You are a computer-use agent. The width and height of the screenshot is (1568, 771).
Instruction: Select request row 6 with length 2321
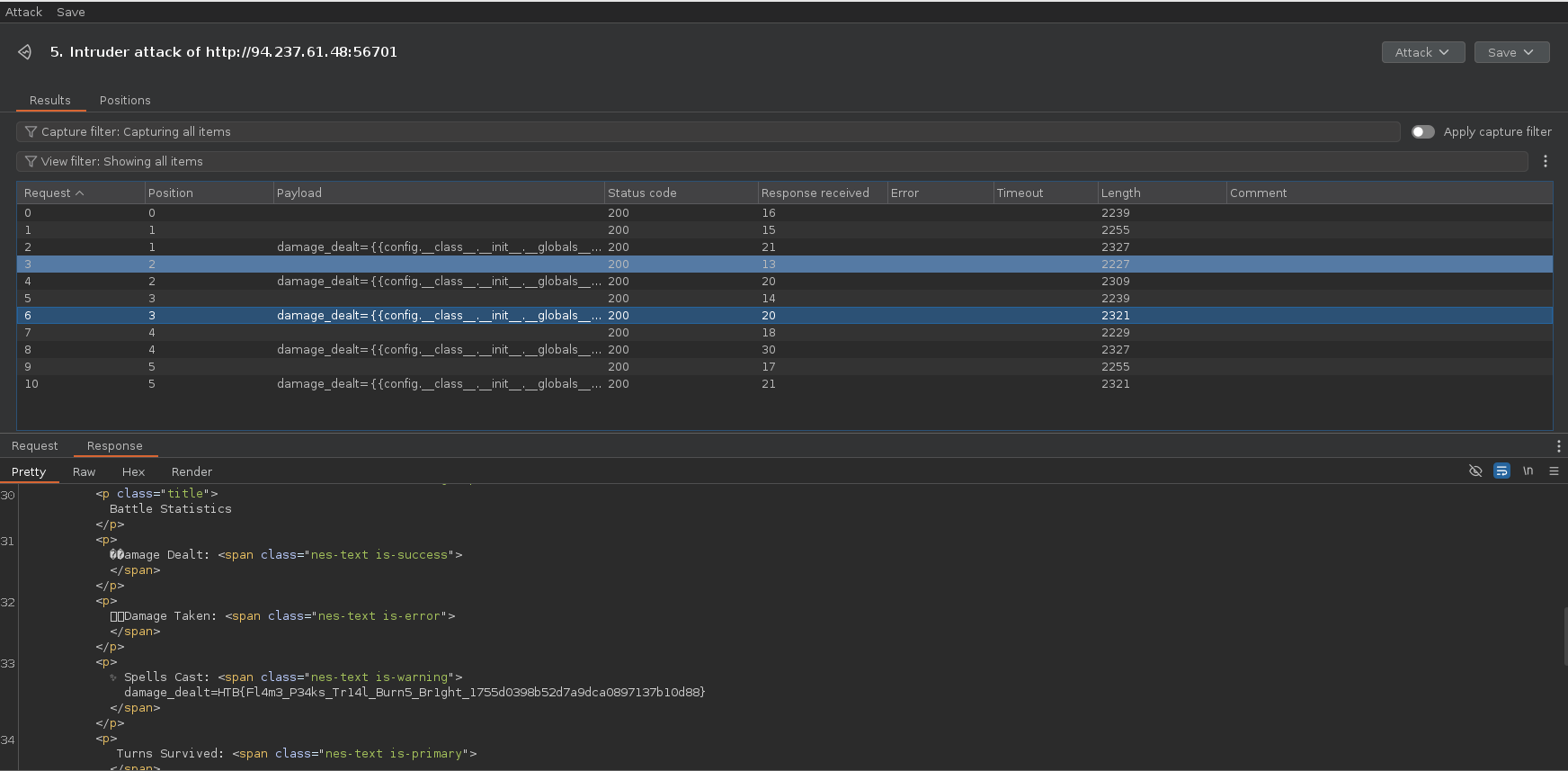785,316
